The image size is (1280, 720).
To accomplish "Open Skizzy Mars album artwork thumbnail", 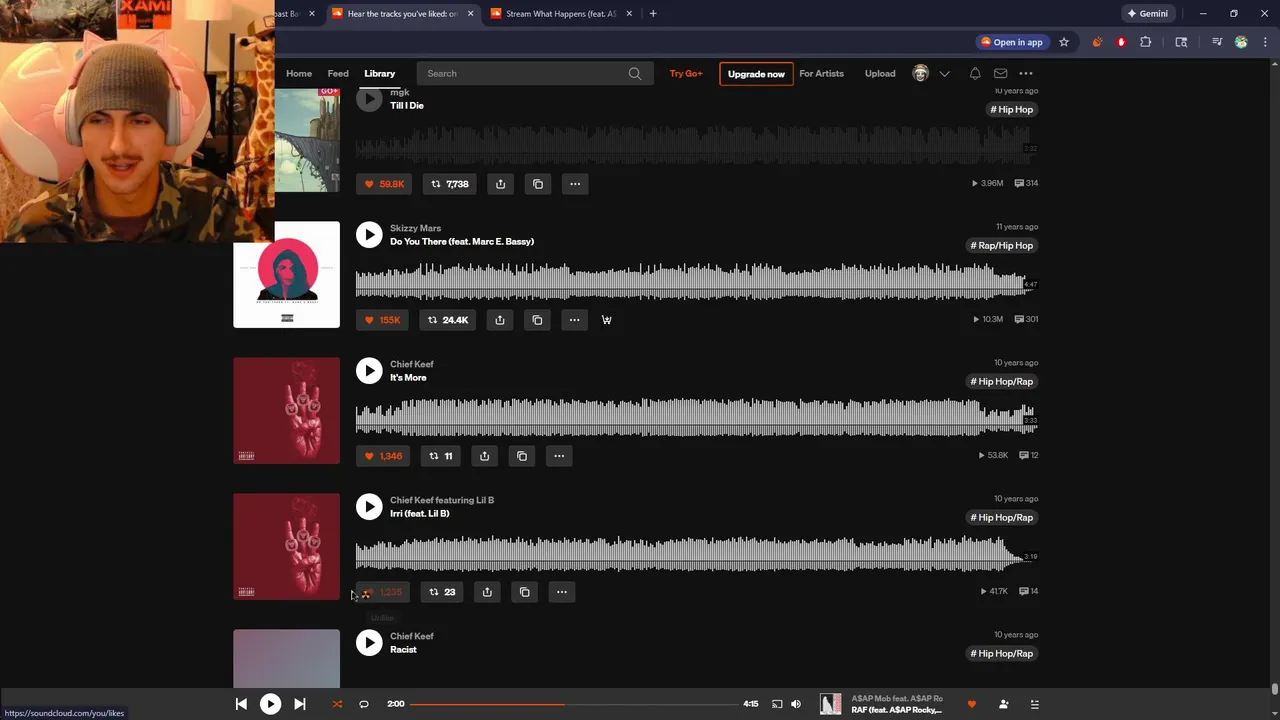I will tap(286, 275).
